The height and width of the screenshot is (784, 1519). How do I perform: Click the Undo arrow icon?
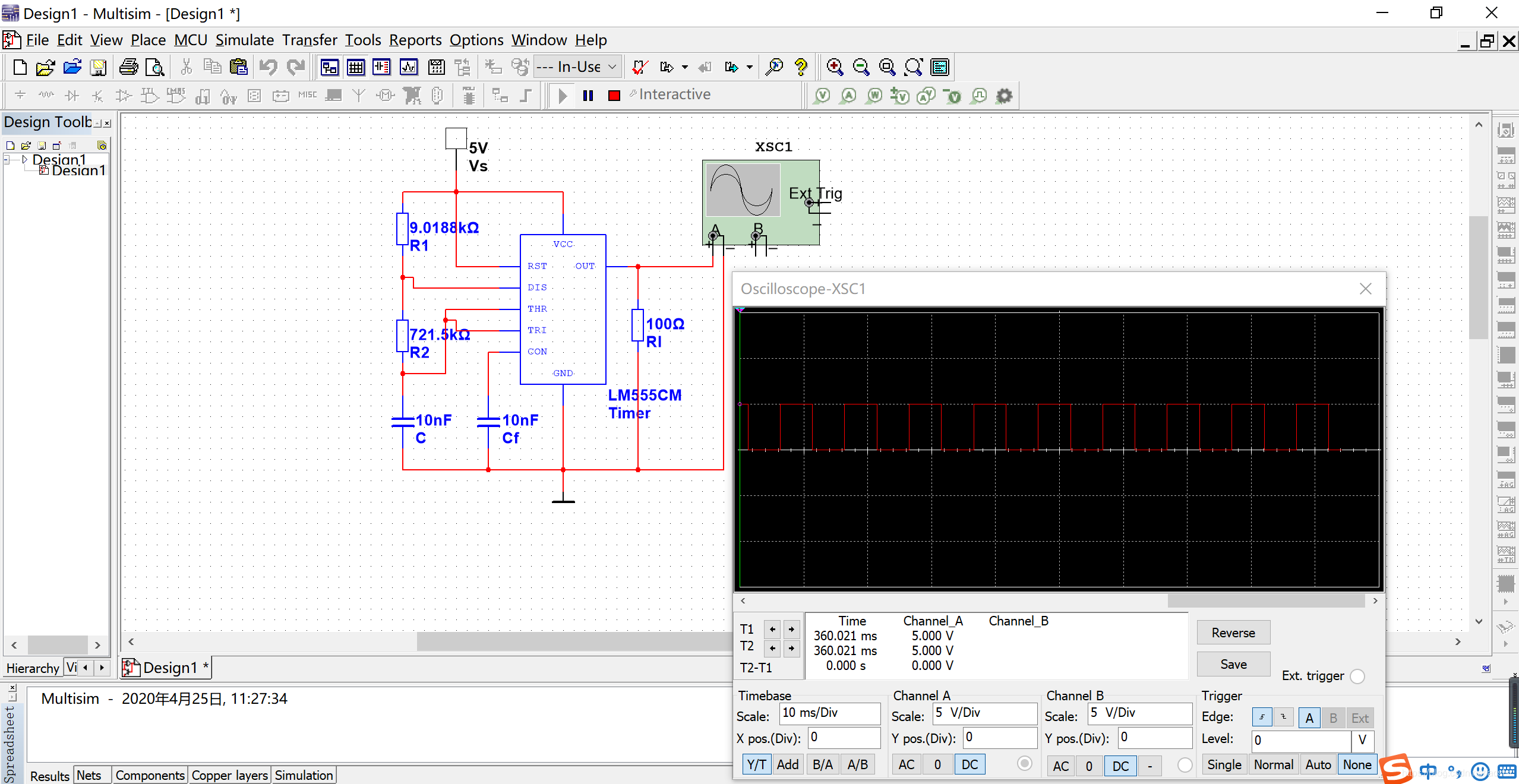click(269, 67)
